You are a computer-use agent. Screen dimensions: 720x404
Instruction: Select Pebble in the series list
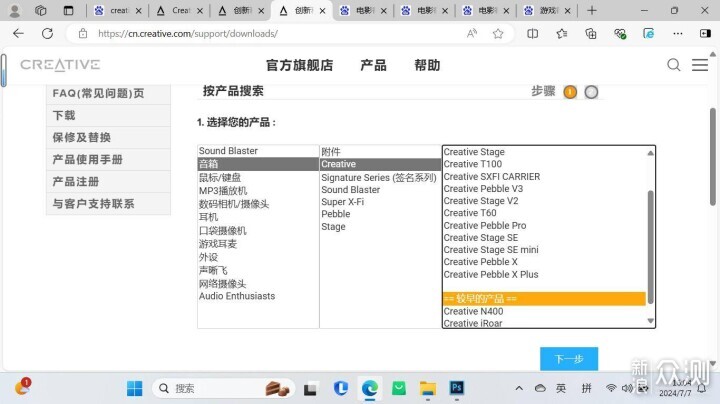[380, 214]
